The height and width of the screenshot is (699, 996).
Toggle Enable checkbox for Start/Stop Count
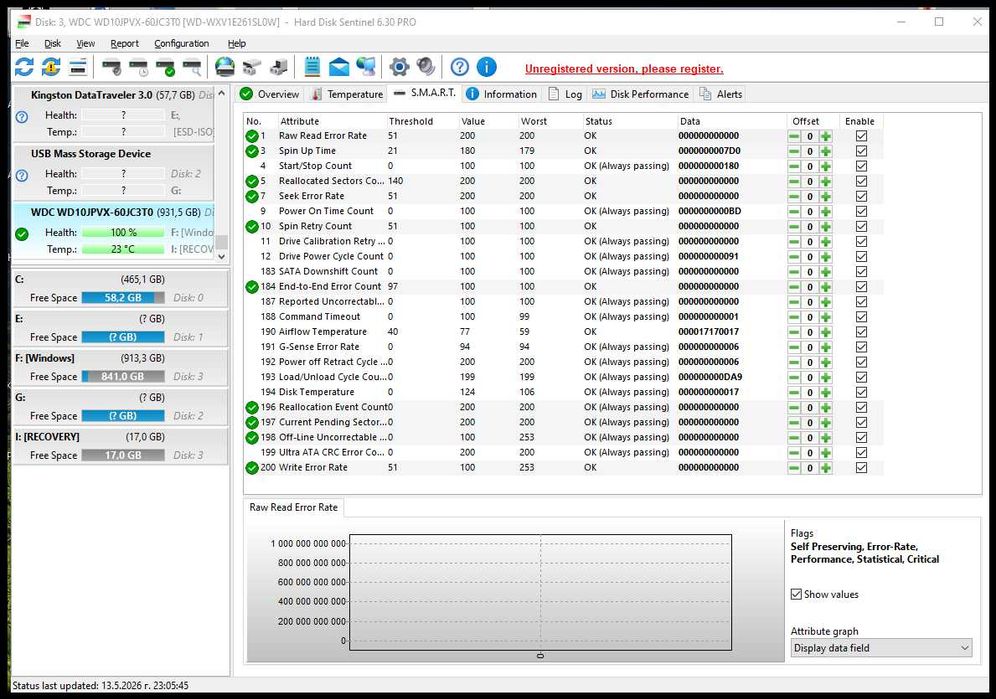tap(861, 166)
